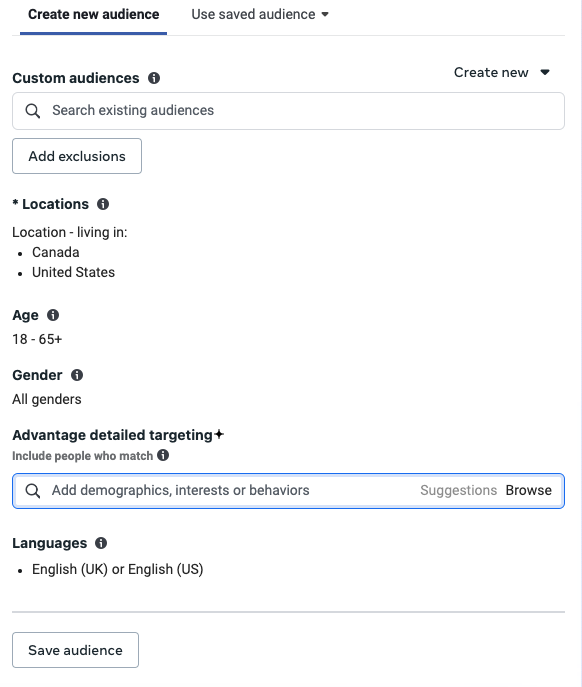This screenshot has width=582, height=687.
Task: Click the Age info icon
Action: 53,315
